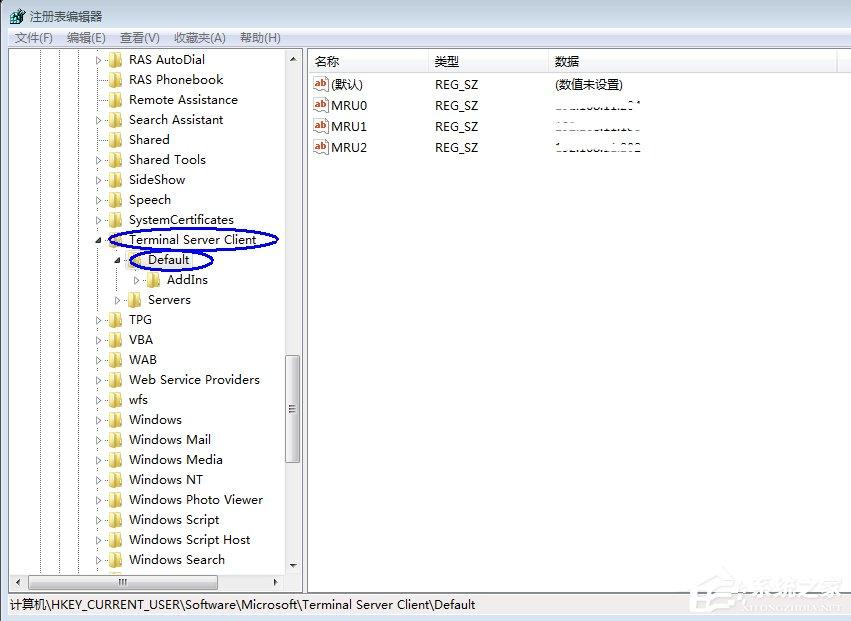Viewport: 851px width, 621px height.
Task: Click the TPG folder icon
Action: tap(115, 320)
